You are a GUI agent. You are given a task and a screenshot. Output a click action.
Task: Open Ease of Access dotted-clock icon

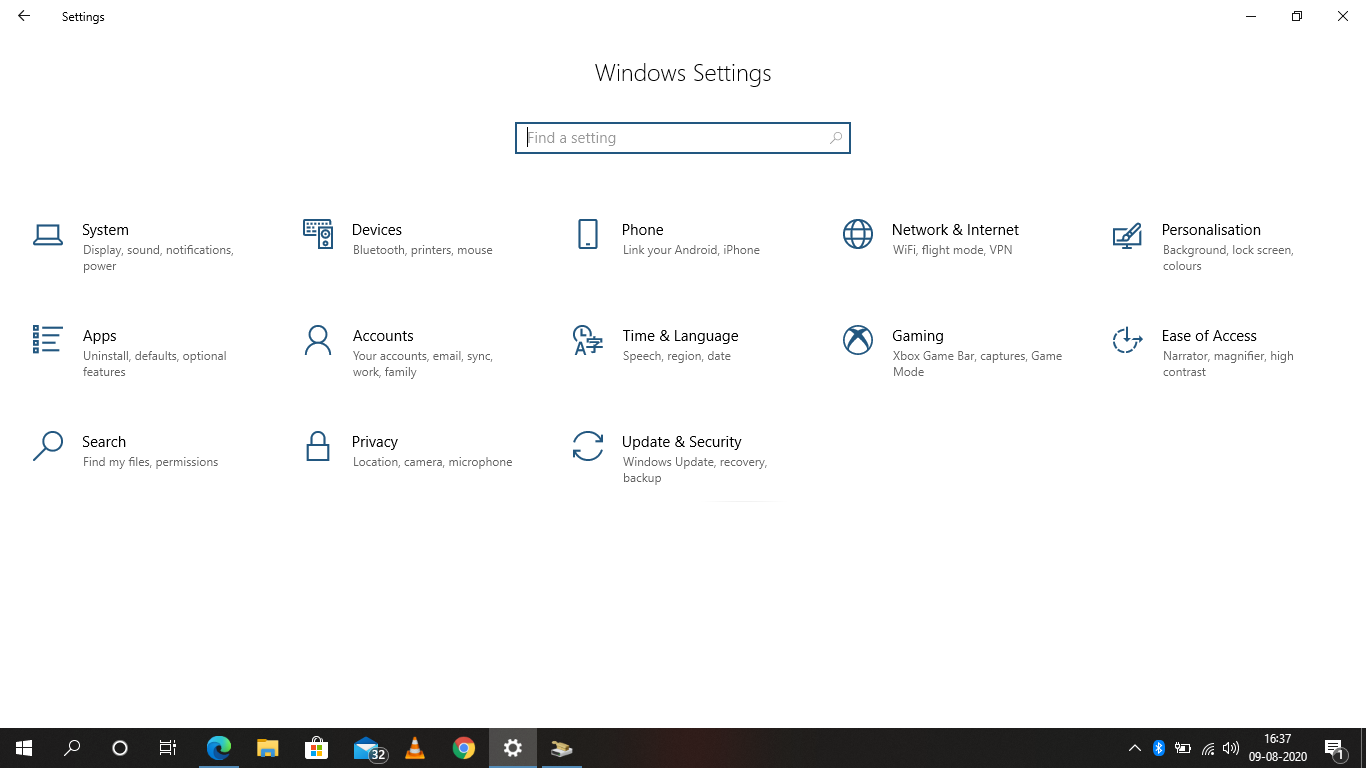[1127, 340]
